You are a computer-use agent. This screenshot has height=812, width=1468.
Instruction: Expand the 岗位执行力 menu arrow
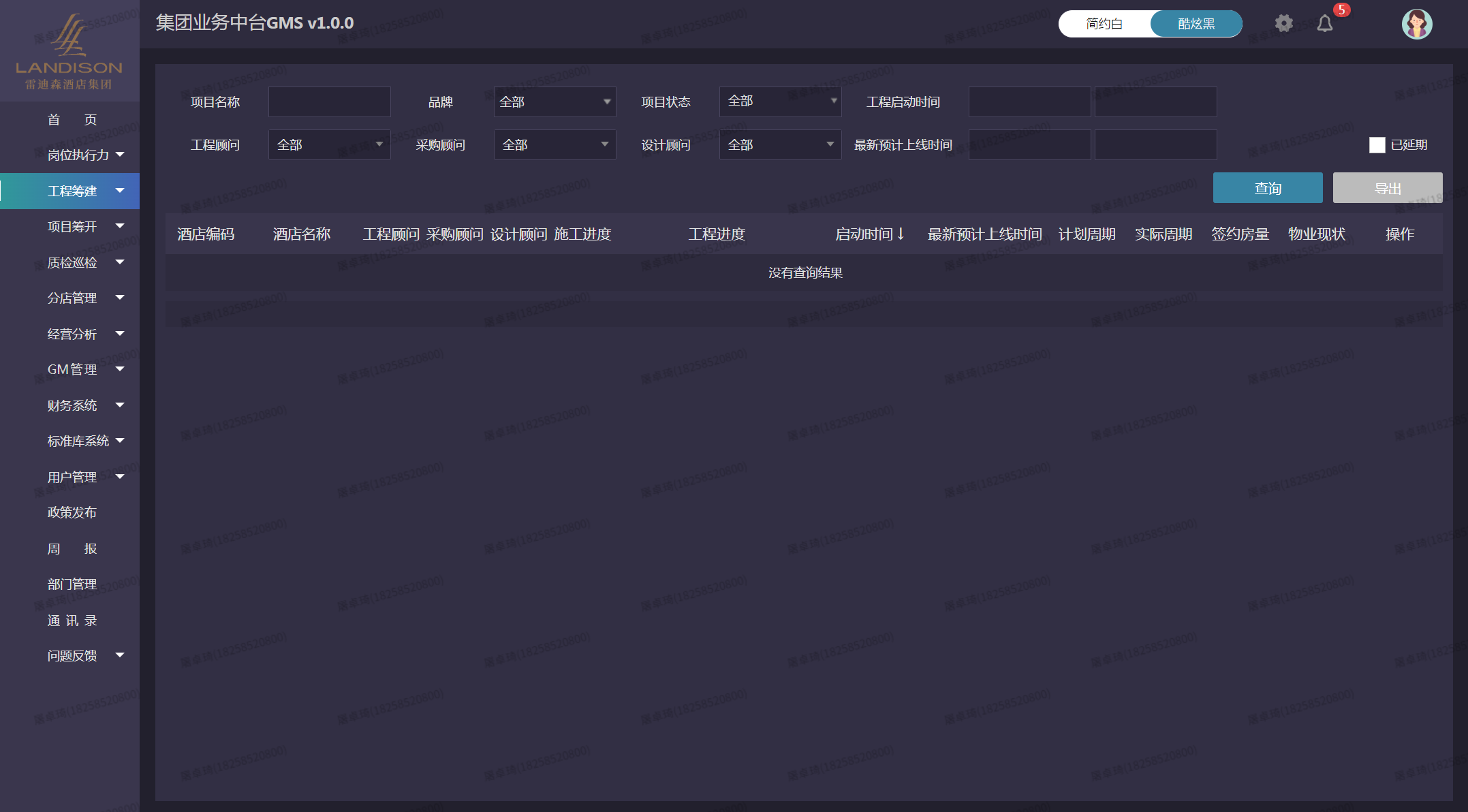[x=120, y=155]
